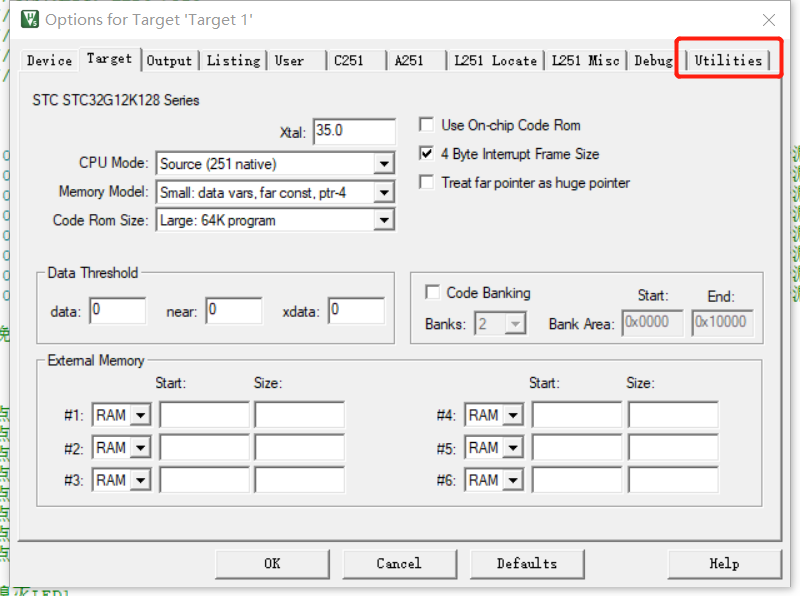Click External Memory #2 Size field
800x596 pixels.
coord(300,447)
